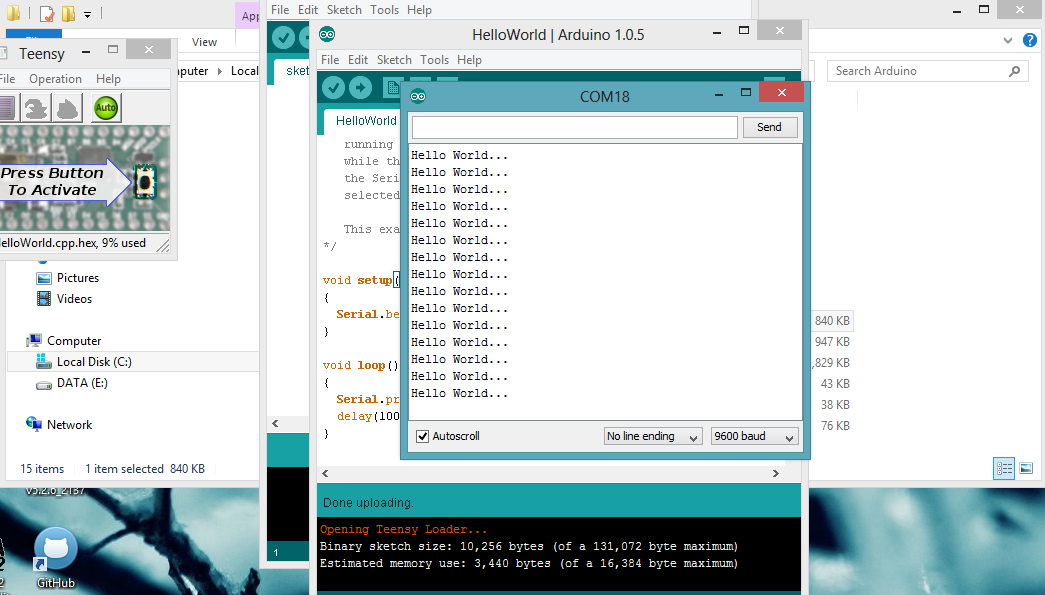Toggle the Autoscroll checkbox
Viewport: 1045px width, 595px height.
[423, 436]
